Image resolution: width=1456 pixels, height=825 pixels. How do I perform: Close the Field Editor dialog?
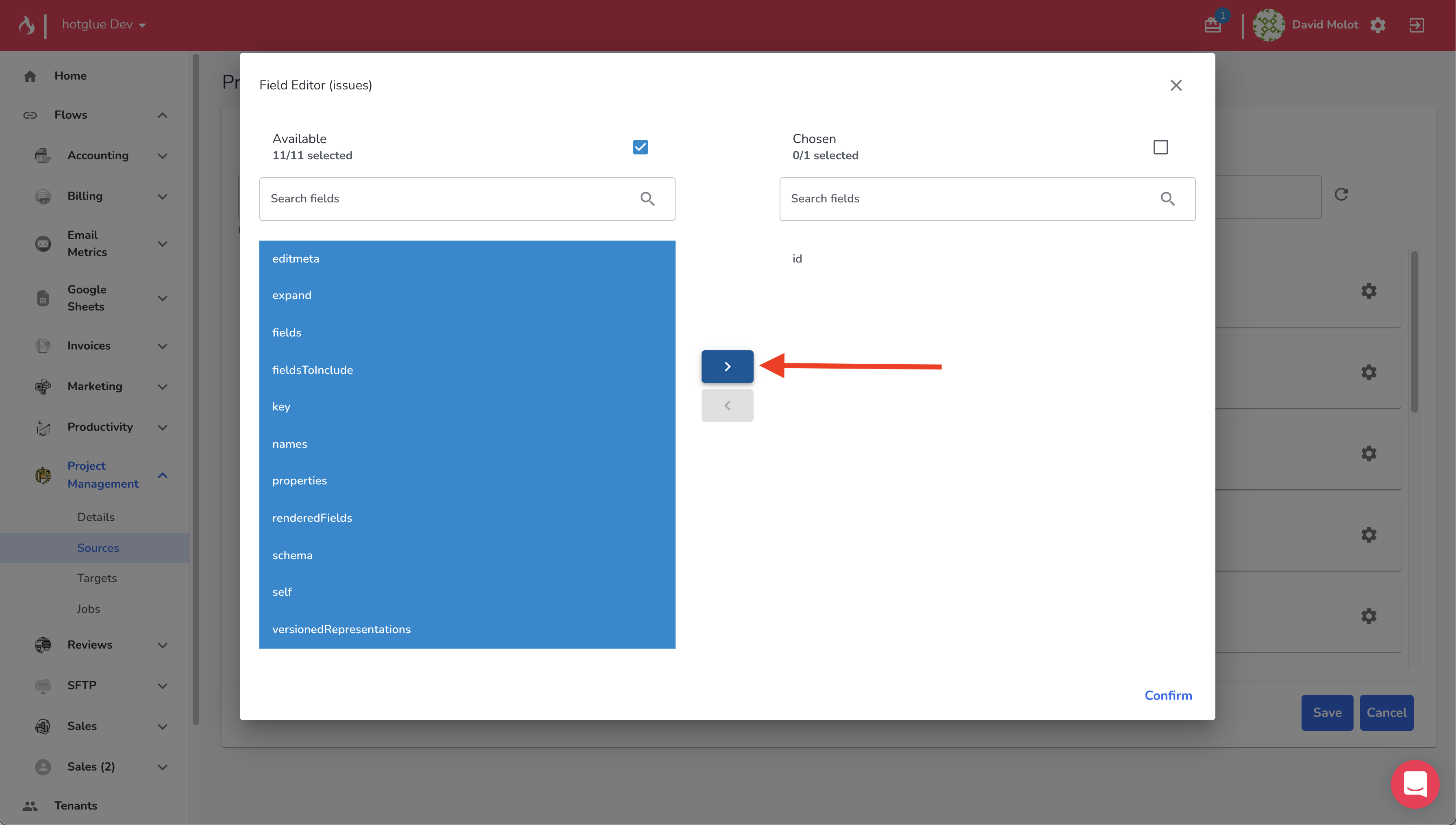point(1176,85)
